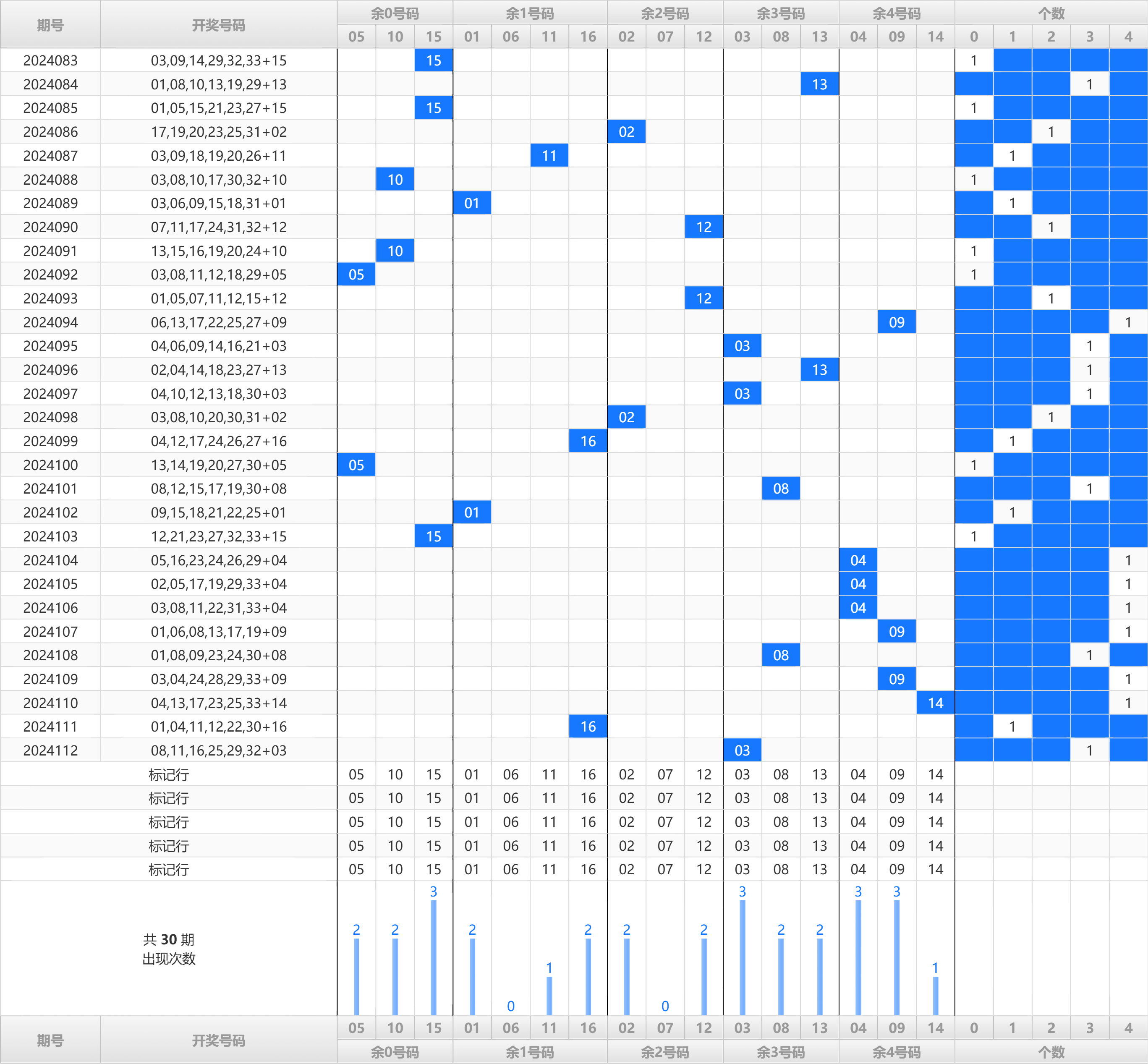Click the frequency bar for number 11
The height and width of the screenshot is (1064, 1148).
pos(549,996)
